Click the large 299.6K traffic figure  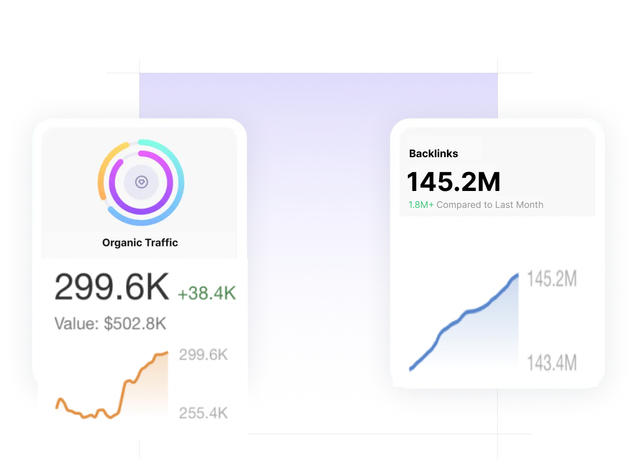(x=112, y=287)
